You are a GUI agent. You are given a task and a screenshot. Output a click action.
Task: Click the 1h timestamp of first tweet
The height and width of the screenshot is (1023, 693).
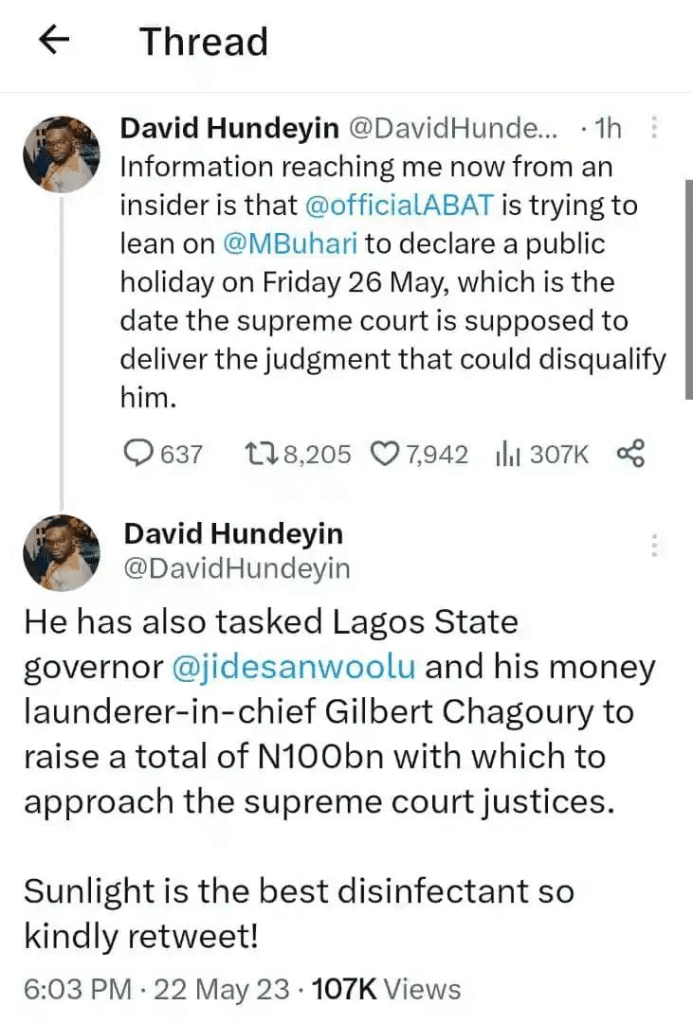(606, 128)
